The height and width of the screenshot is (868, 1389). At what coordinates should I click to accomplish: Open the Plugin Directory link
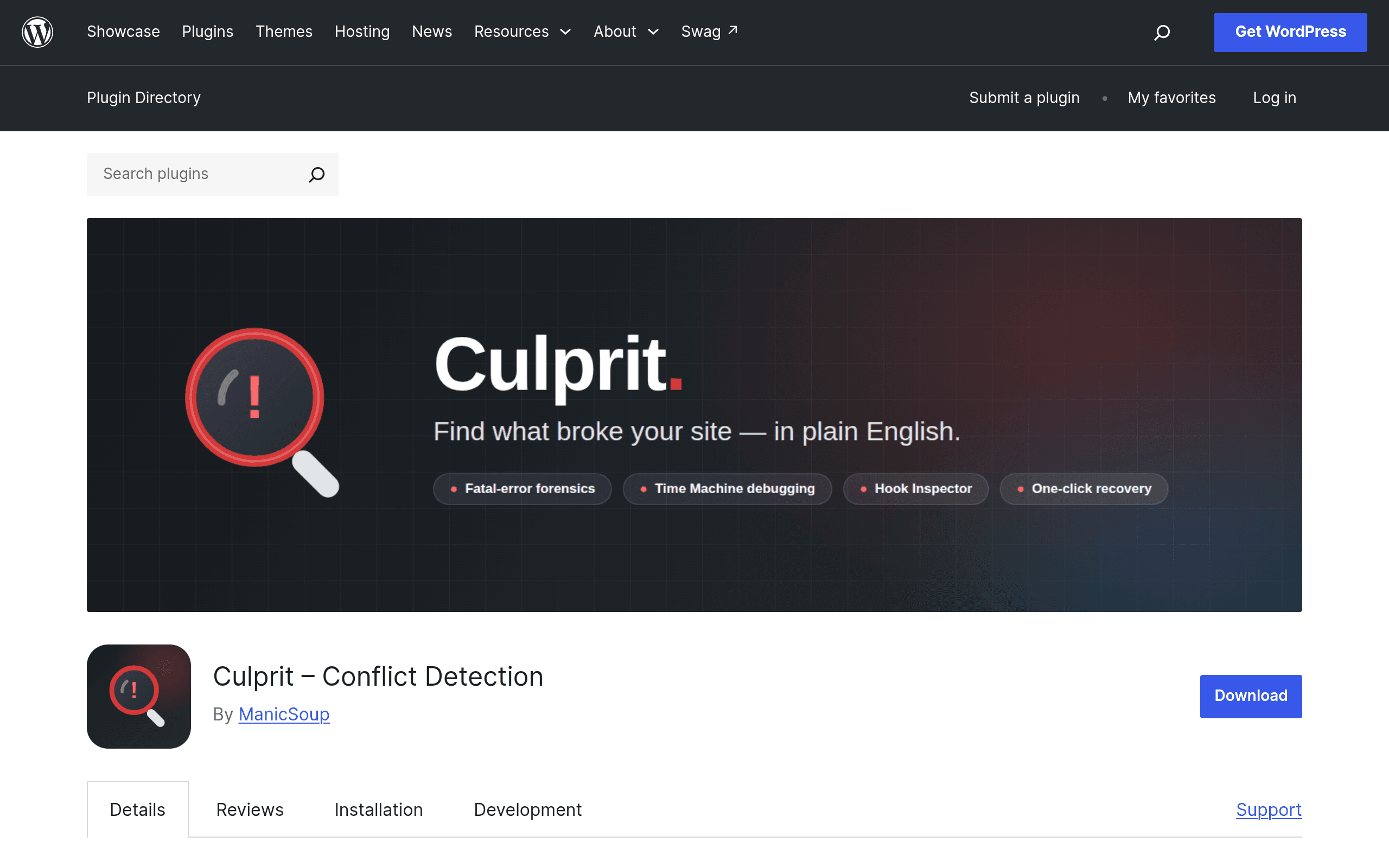point(143,98)
